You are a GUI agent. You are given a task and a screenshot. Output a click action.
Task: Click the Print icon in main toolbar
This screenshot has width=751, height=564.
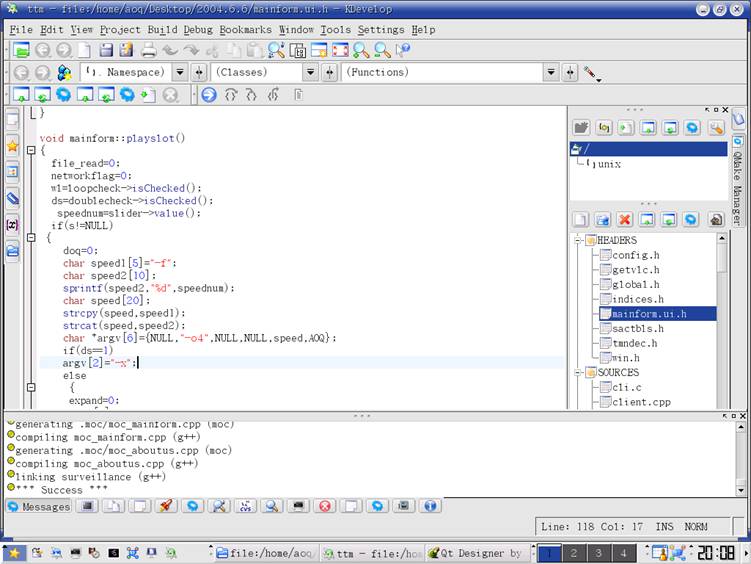tap(148, 50)
